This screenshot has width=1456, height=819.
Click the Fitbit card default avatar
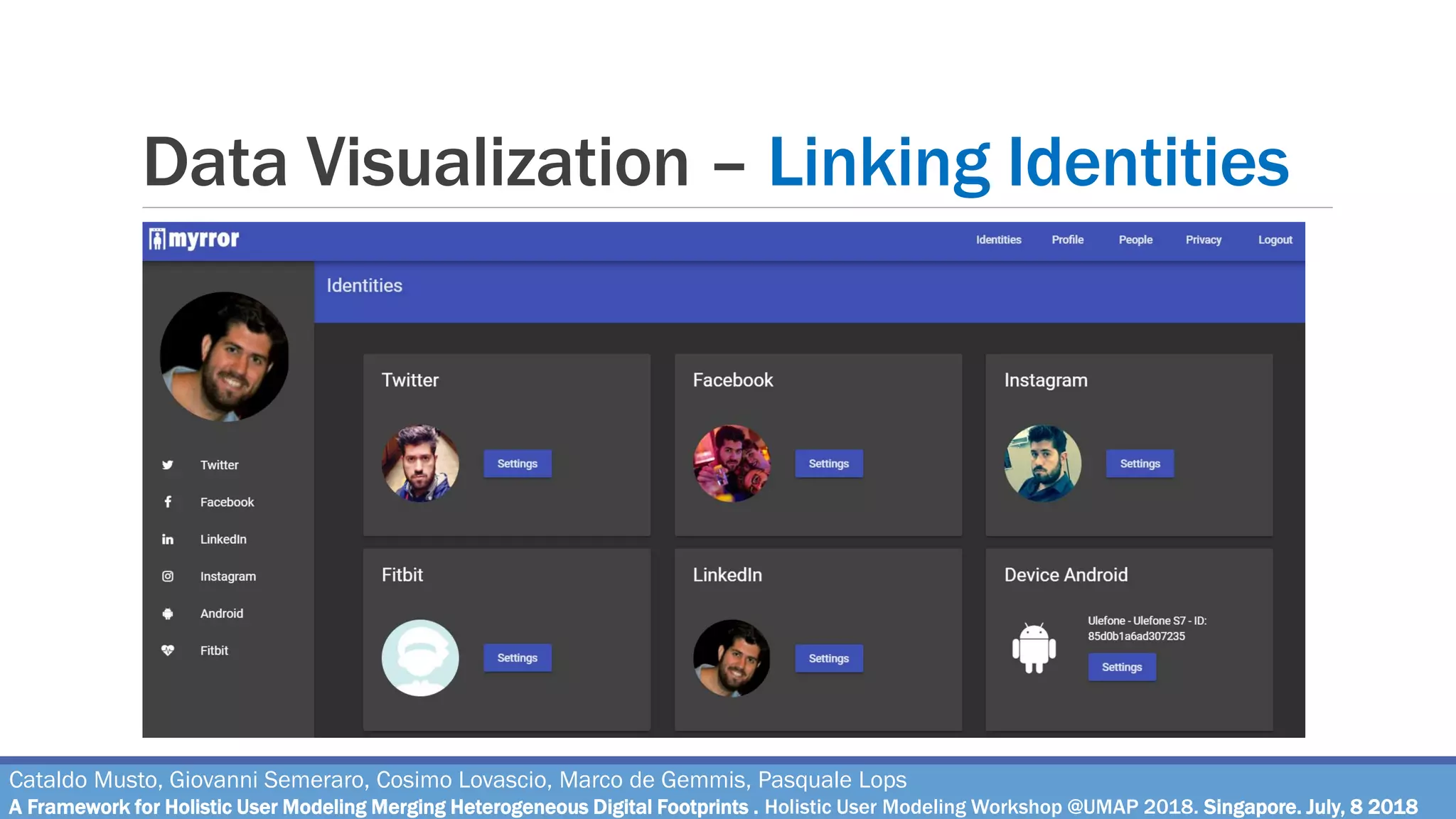click(x=420, y=658)
